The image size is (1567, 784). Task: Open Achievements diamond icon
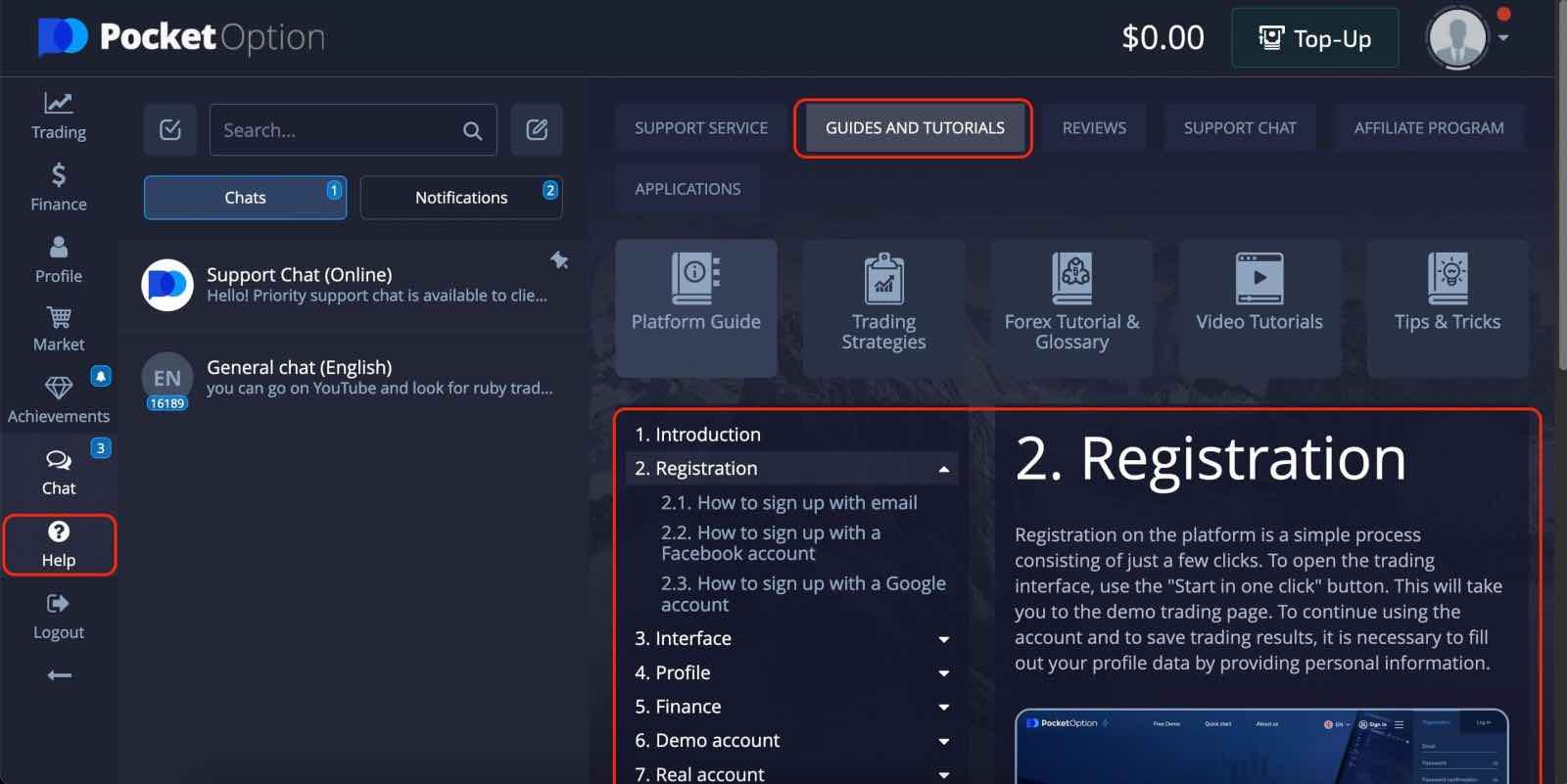58,389
